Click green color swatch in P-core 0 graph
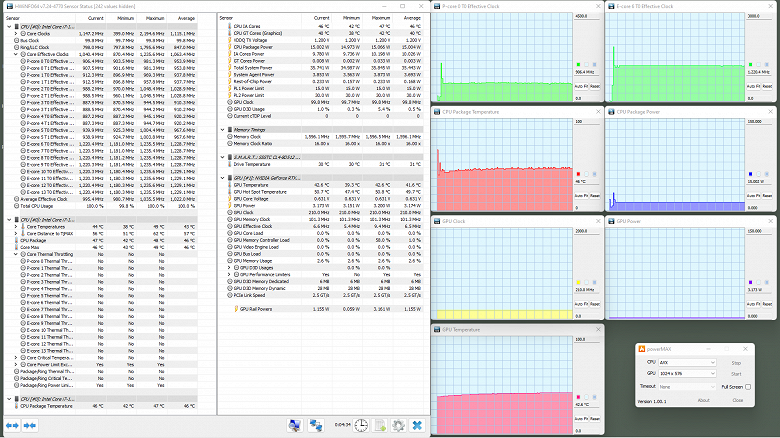 point(578,65)
